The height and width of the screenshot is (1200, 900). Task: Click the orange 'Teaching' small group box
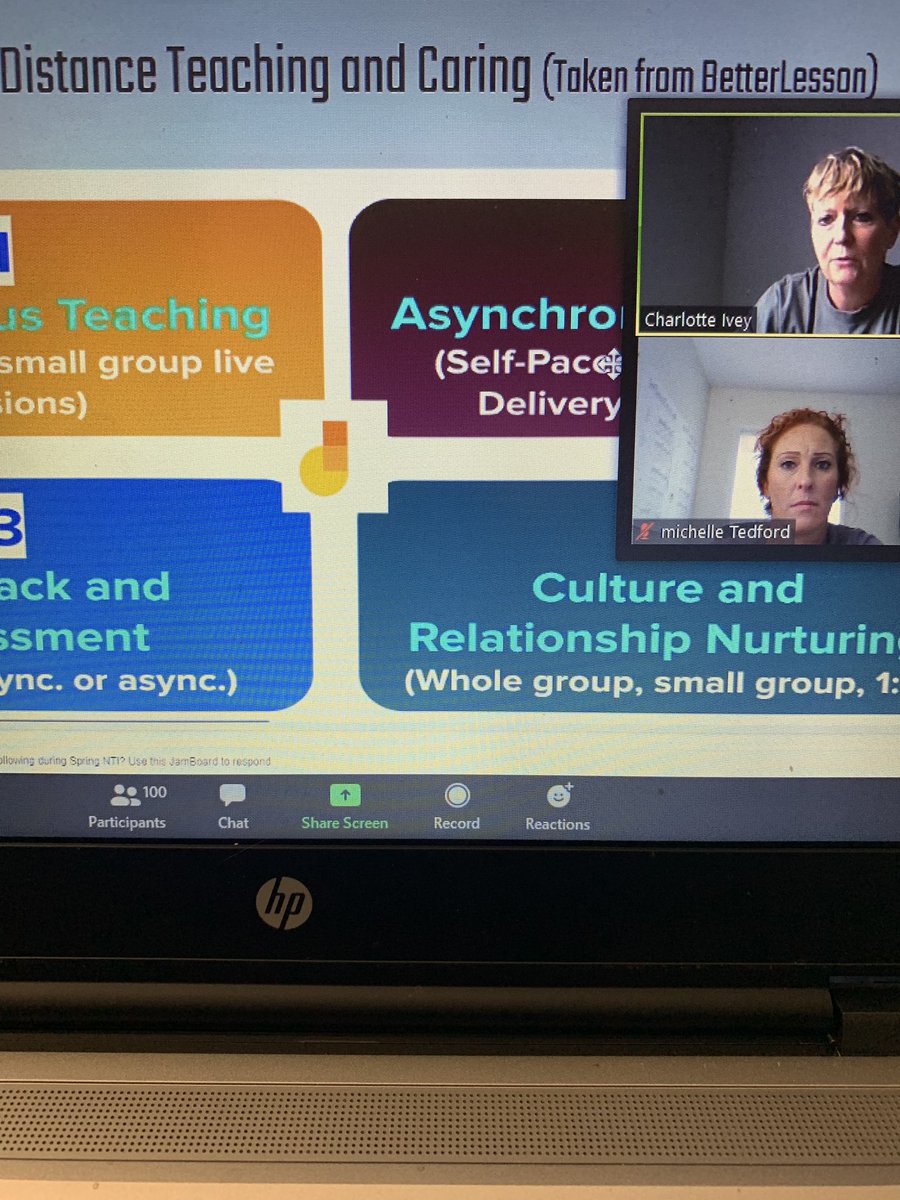coord(160,318)
